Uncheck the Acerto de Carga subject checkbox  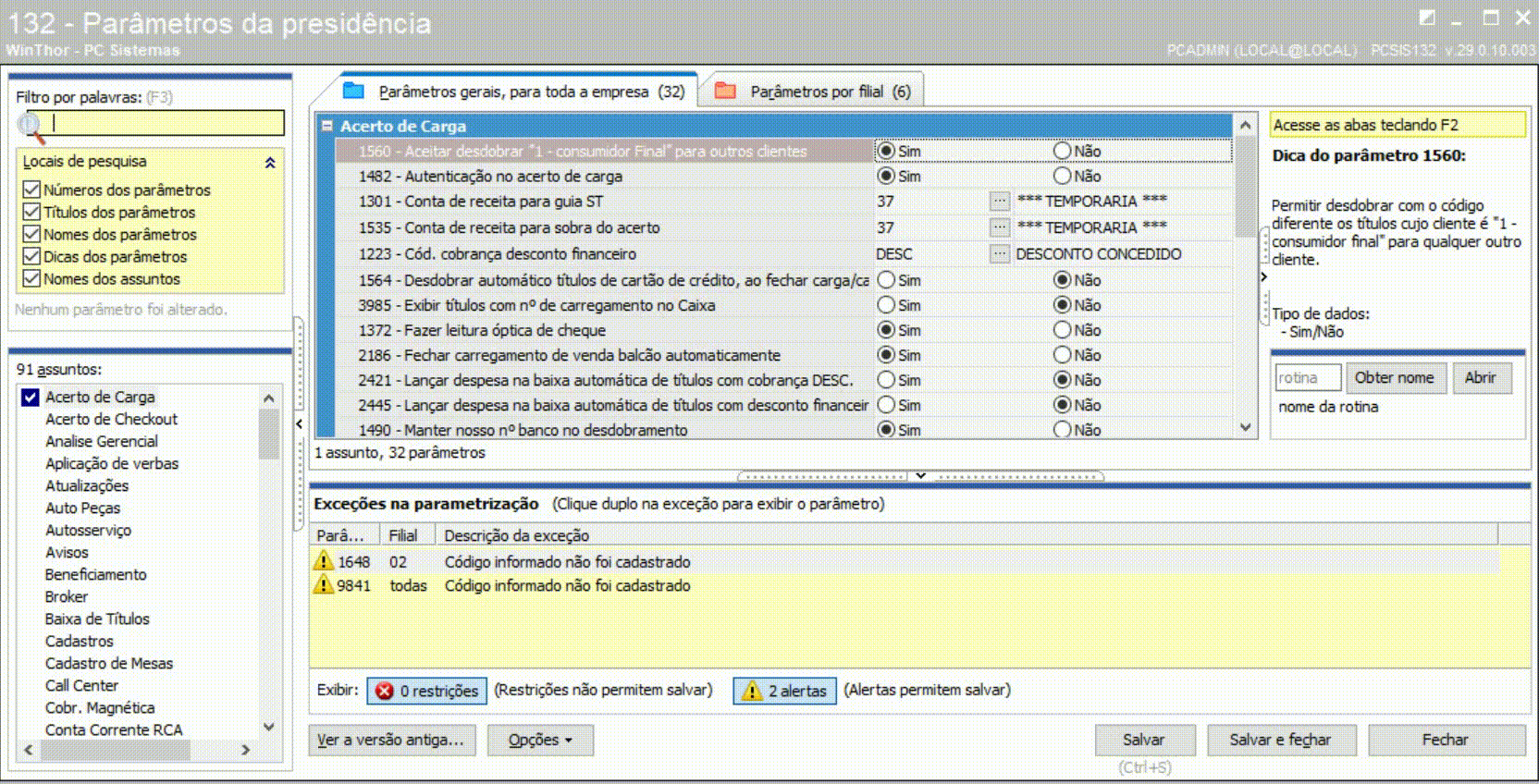click(31, 397)
